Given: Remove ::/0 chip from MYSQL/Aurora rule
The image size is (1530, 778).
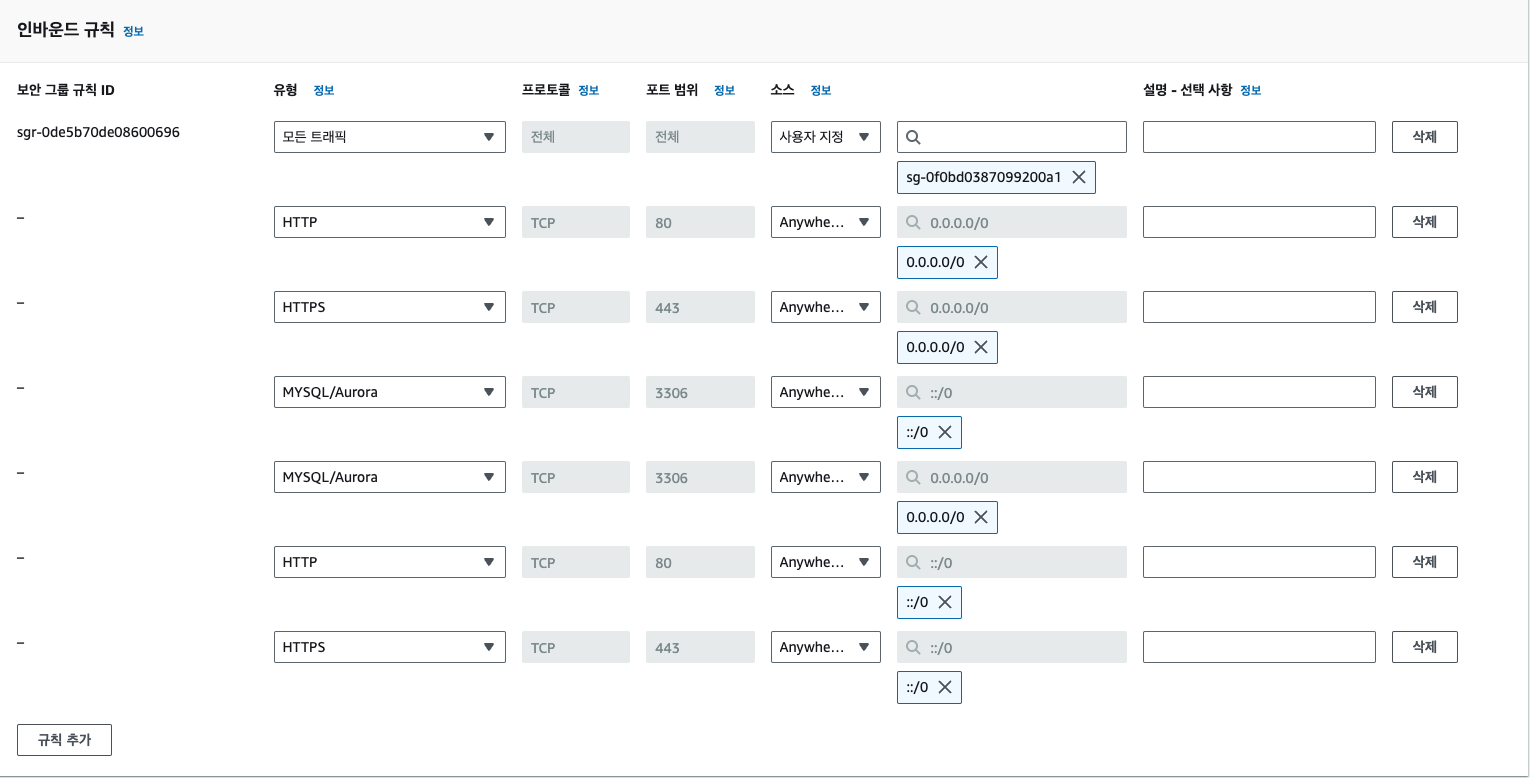Looking at the screenshot, I should pyautogui.click(x=945, y=432).
